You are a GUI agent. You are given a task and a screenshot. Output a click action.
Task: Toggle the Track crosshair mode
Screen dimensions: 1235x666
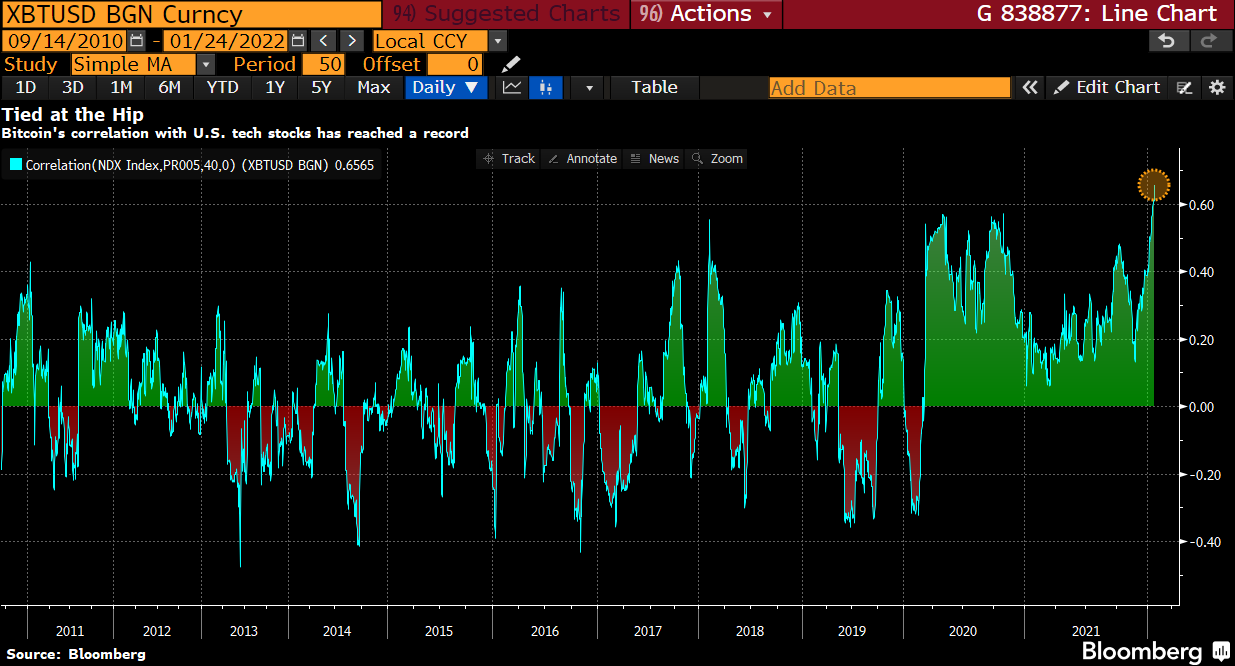point(509,159)
